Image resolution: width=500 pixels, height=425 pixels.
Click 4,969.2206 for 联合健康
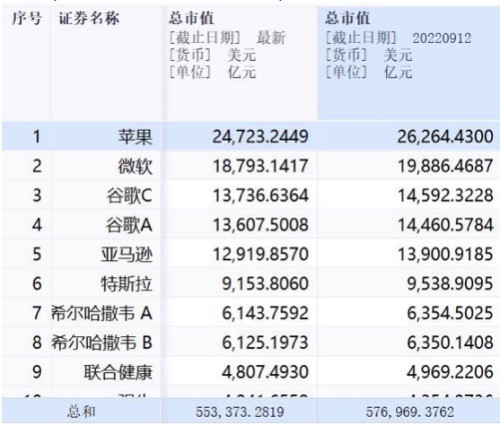pos(450,372)
